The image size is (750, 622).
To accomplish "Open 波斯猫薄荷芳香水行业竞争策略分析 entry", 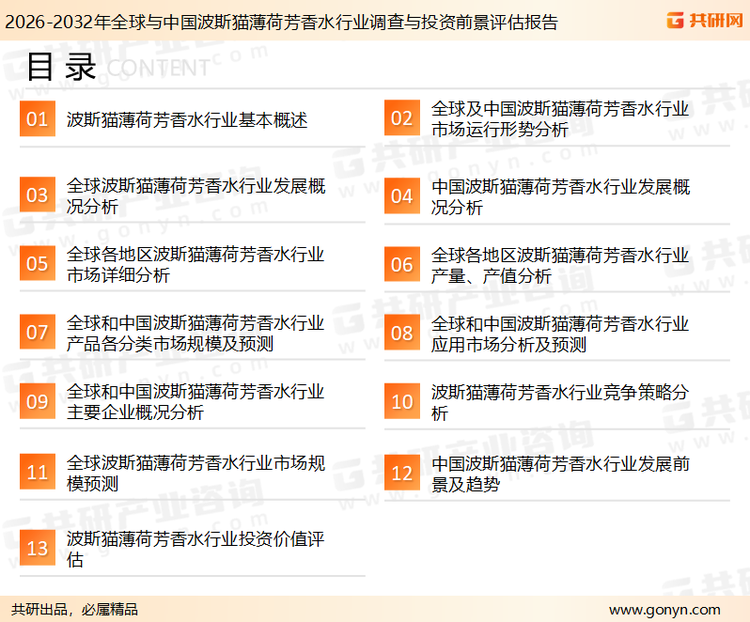I will pos(560,402).
